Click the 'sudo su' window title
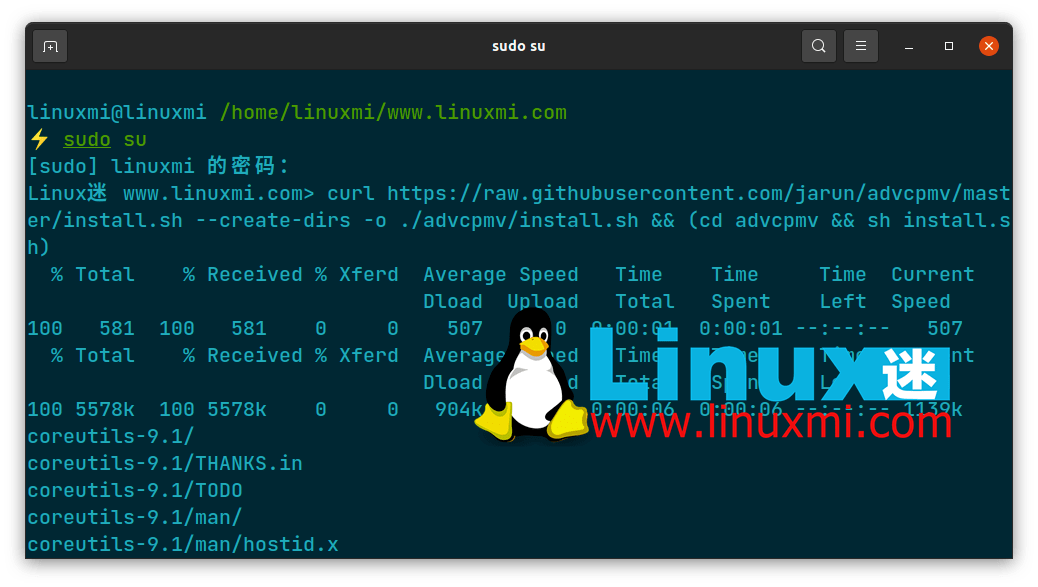This screenshot has height=587, width=1038. point(518,46)
